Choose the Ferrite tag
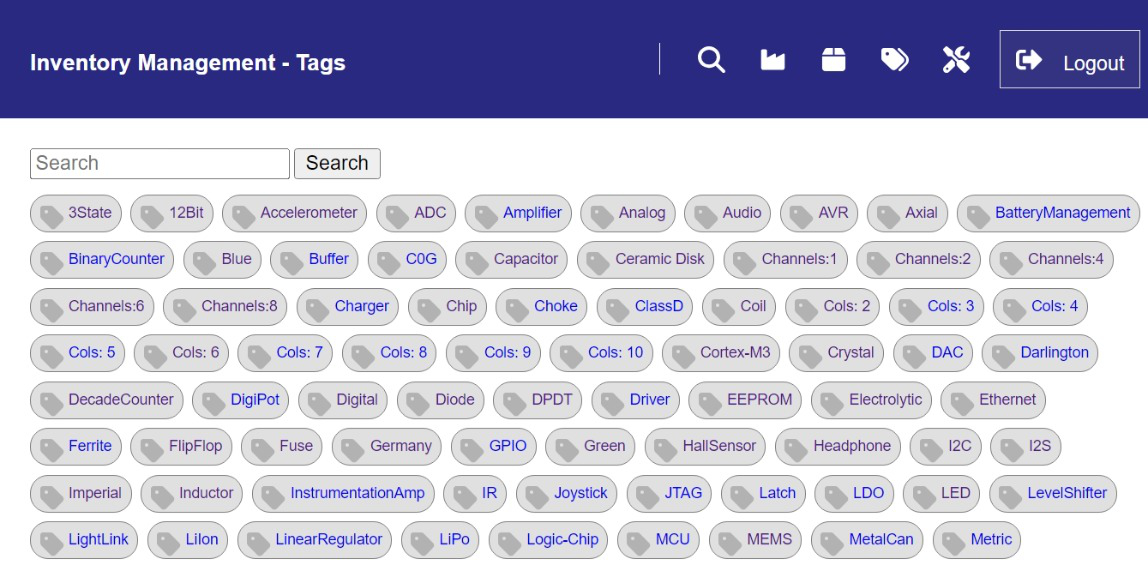The height and width of the screenshot is (564, 1148). pos(75,447)
